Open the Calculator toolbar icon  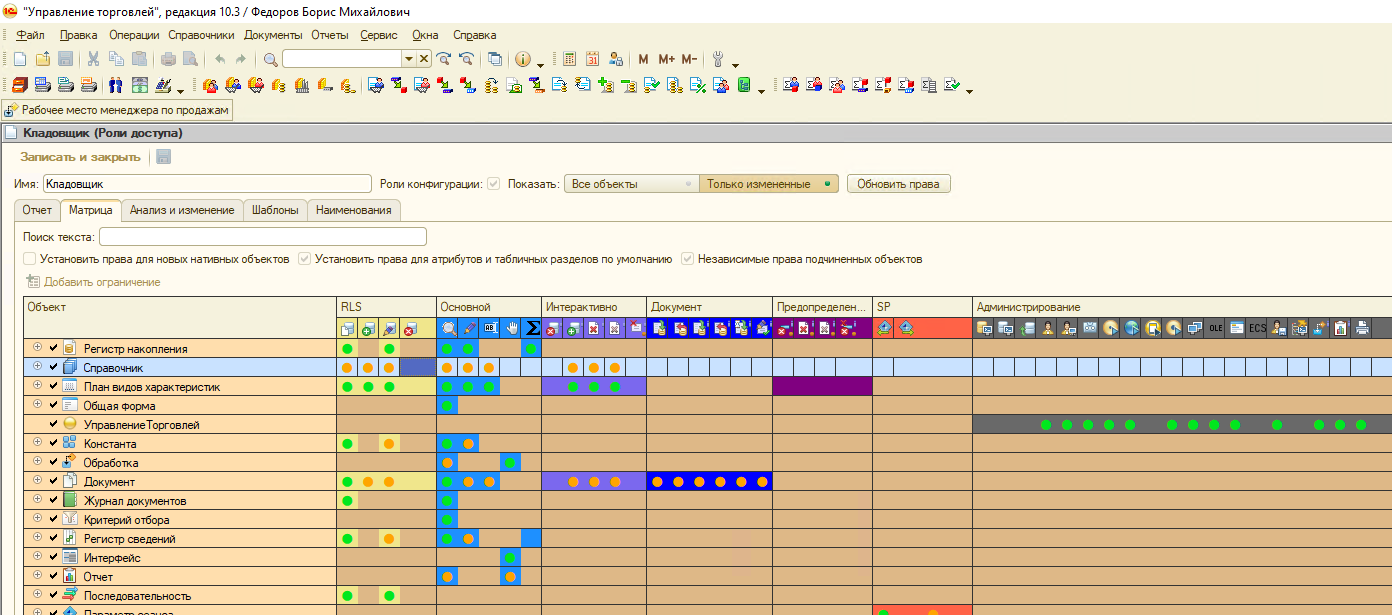570,60
